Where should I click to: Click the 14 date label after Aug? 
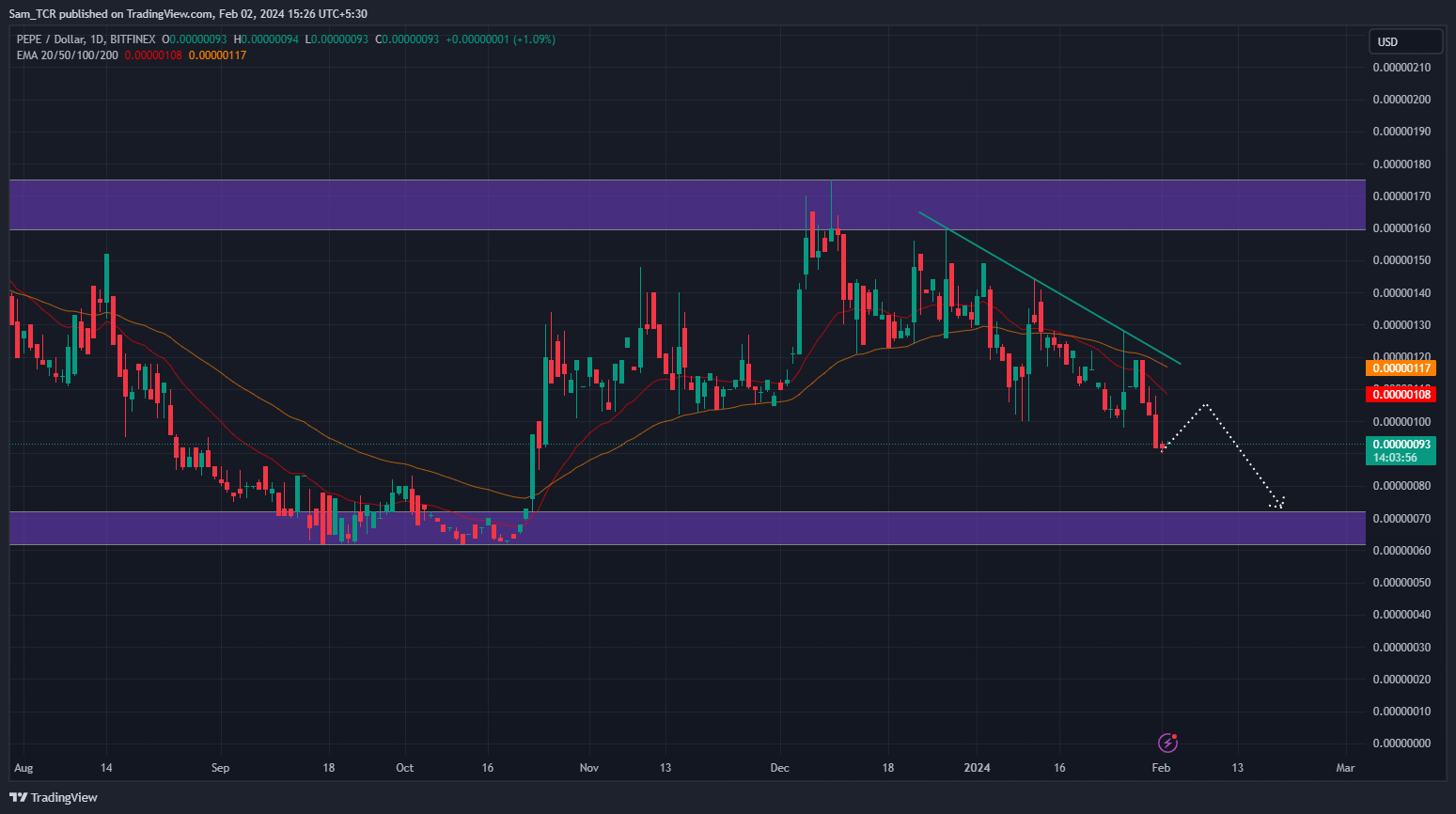[106, 768]
